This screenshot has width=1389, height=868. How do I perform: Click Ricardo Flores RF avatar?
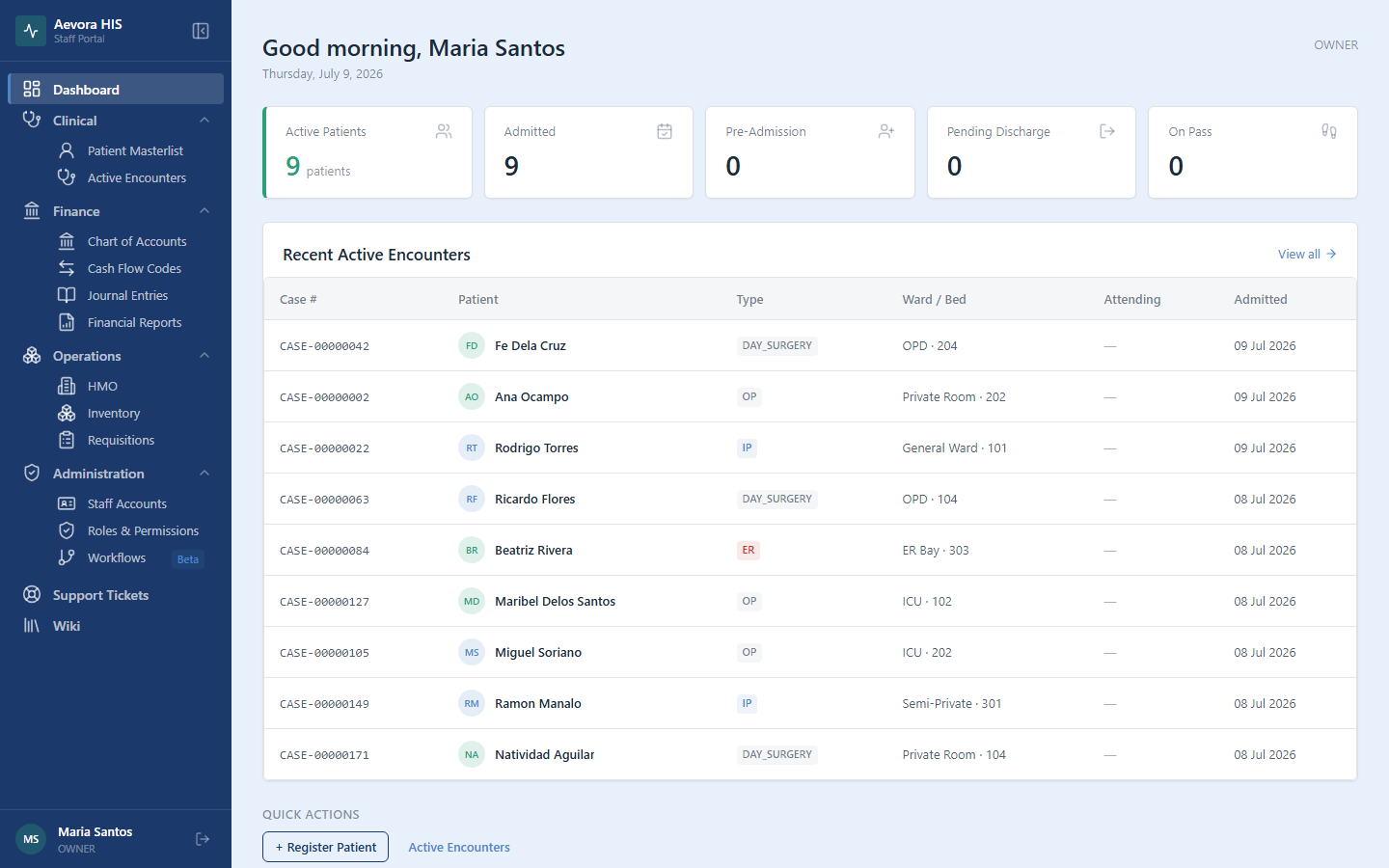[472, 499]
